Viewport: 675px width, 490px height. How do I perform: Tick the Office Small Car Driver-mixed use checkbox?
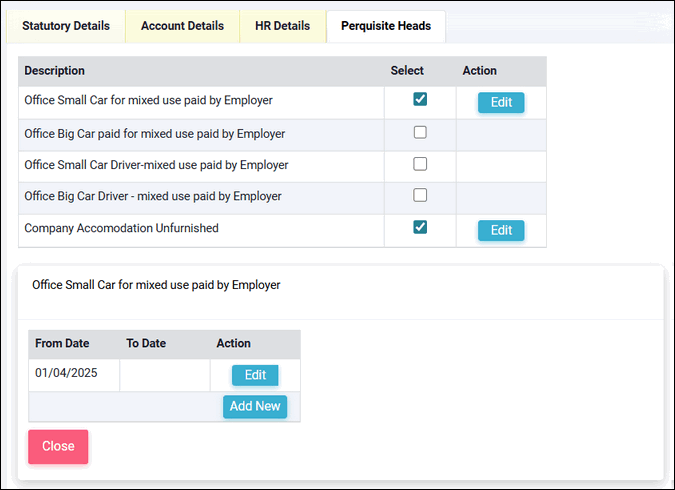tap(420, 164)
